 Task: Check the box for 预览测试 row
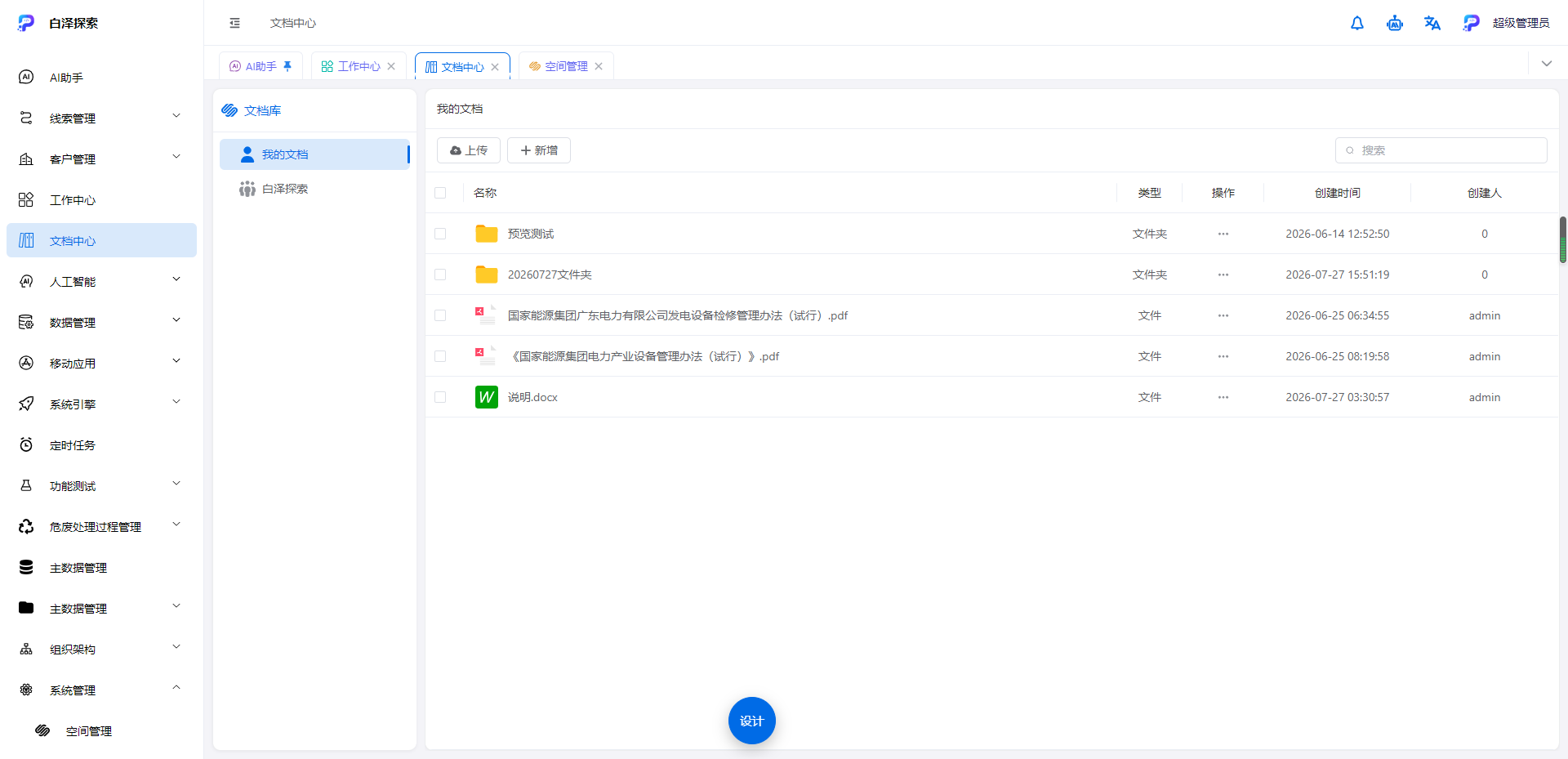click(440, 234)
